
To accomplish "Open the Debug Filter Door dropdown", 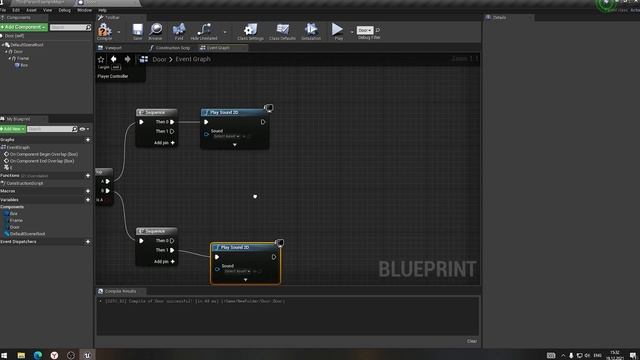I will (365, 30).
